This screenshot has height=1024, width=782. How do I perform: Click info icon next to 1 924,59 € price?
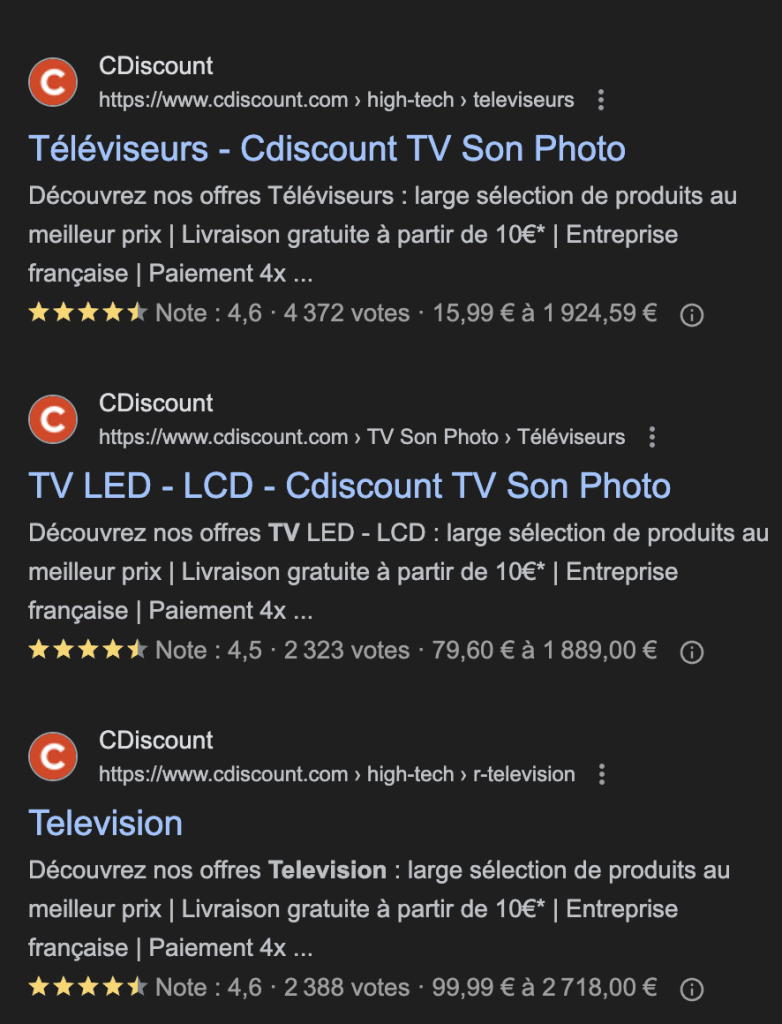pyautogui.click(x=691, y=315)
